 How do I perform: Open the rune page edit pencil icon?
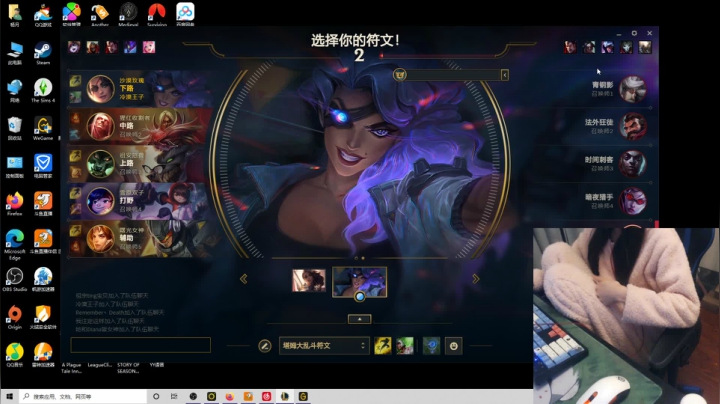(x=264, y=346)
